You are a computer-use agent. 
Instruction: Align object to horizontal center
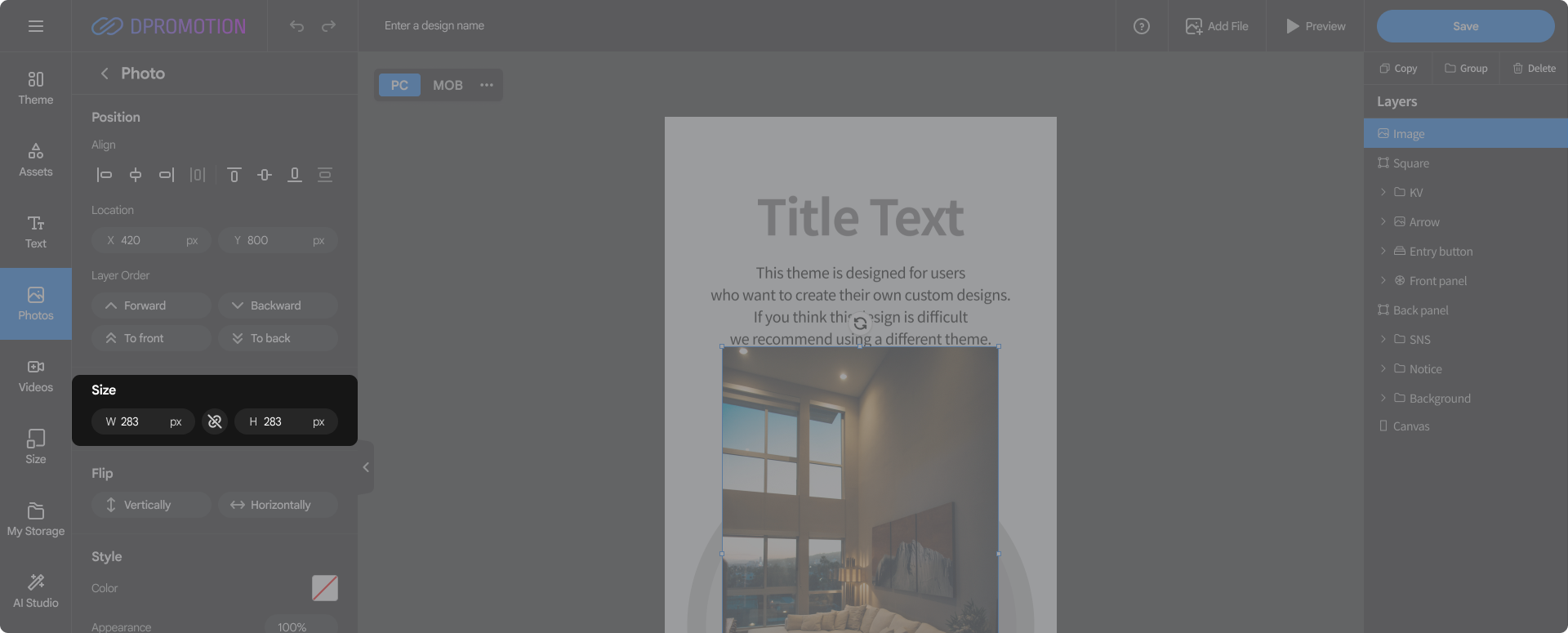coord(136,175)
